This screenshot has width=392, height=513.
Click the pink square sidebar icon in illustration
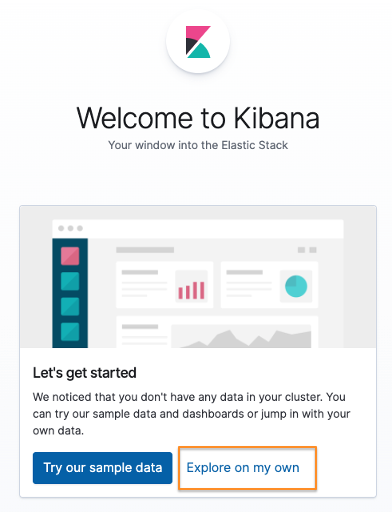(x=70, y=256)
